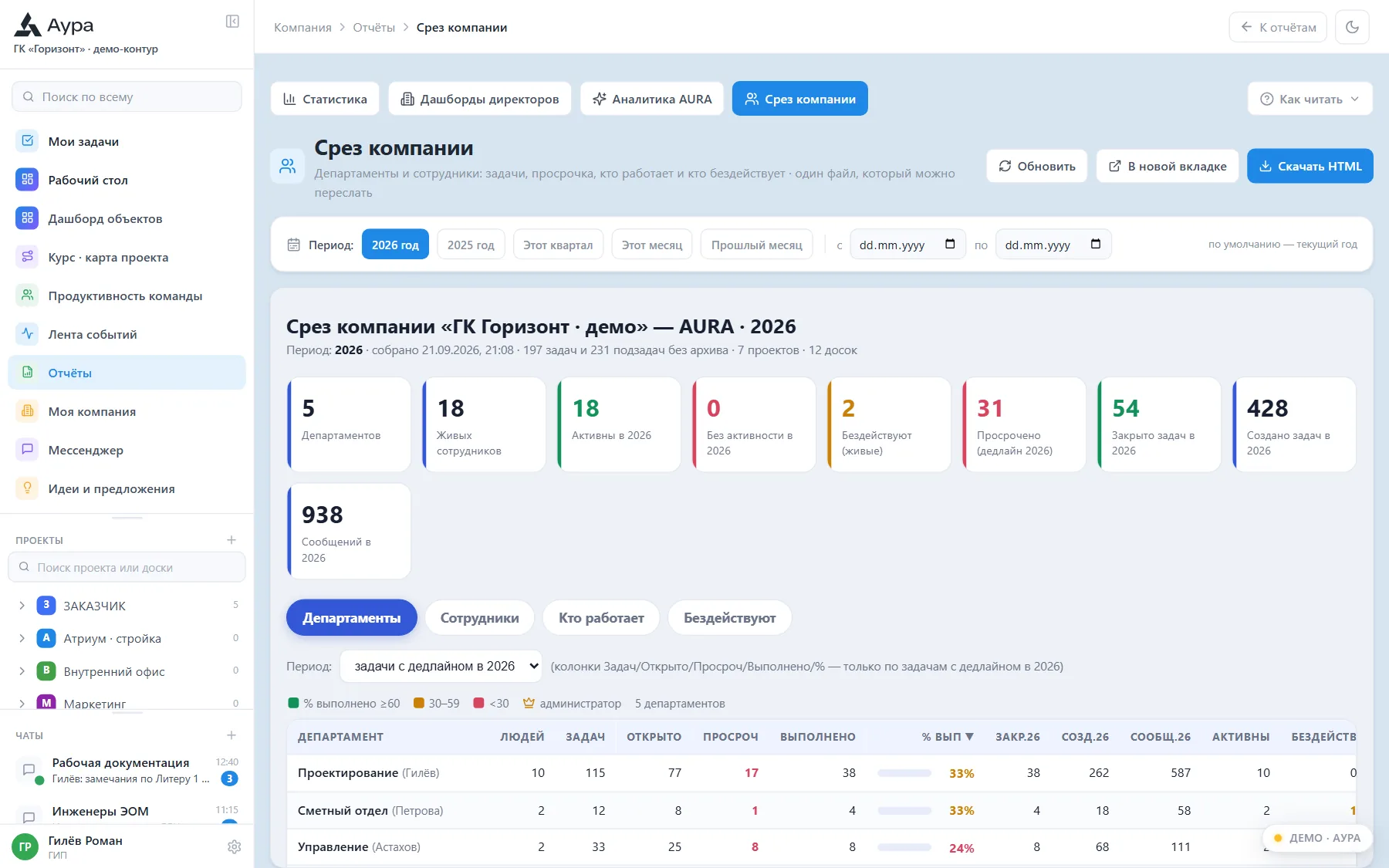The width and height of the screenshot is (1389, 868).
Task: Open calendar picker in end date field
Action: tap(1096, 245)
